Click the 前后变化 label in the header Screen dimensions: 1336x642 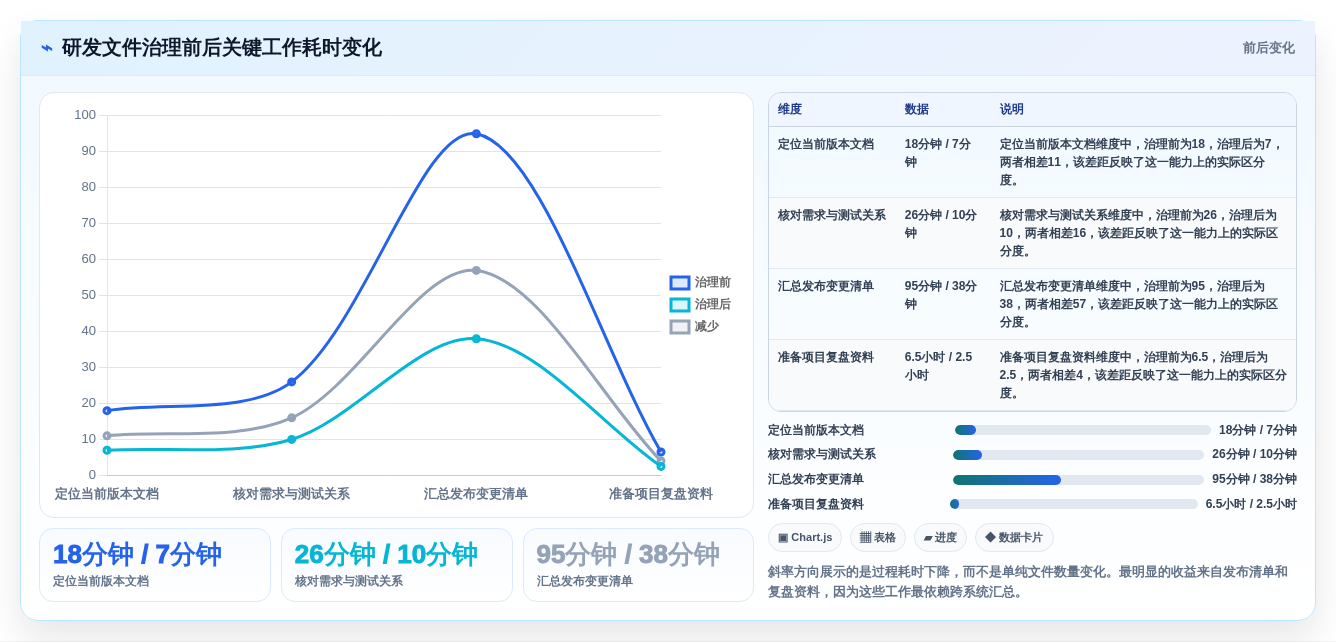[x=1268, y=48]
